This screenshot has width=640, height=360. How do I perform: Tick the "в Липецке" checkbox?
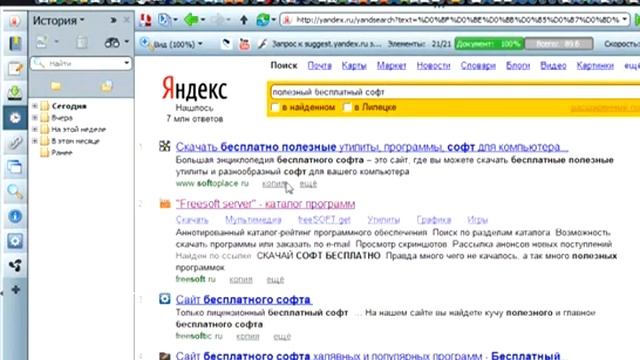coord(347,107)
